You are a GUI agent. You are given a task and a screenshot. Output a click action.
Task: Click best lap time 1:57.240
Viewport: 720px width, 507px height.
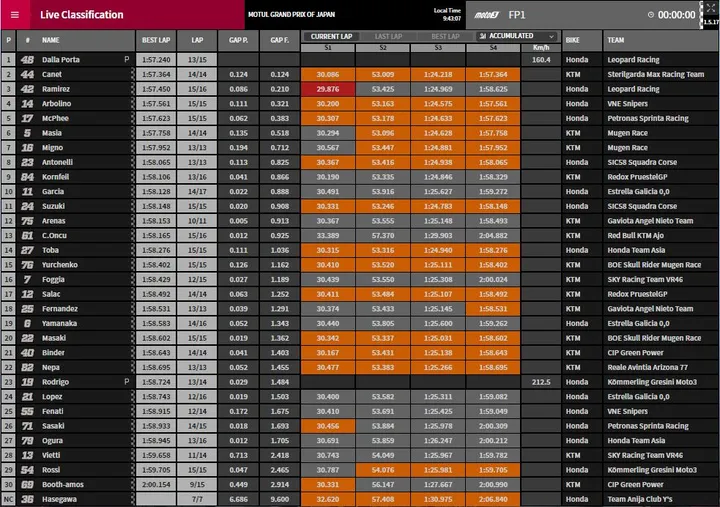pyautogui.click(x=156, y=60)
